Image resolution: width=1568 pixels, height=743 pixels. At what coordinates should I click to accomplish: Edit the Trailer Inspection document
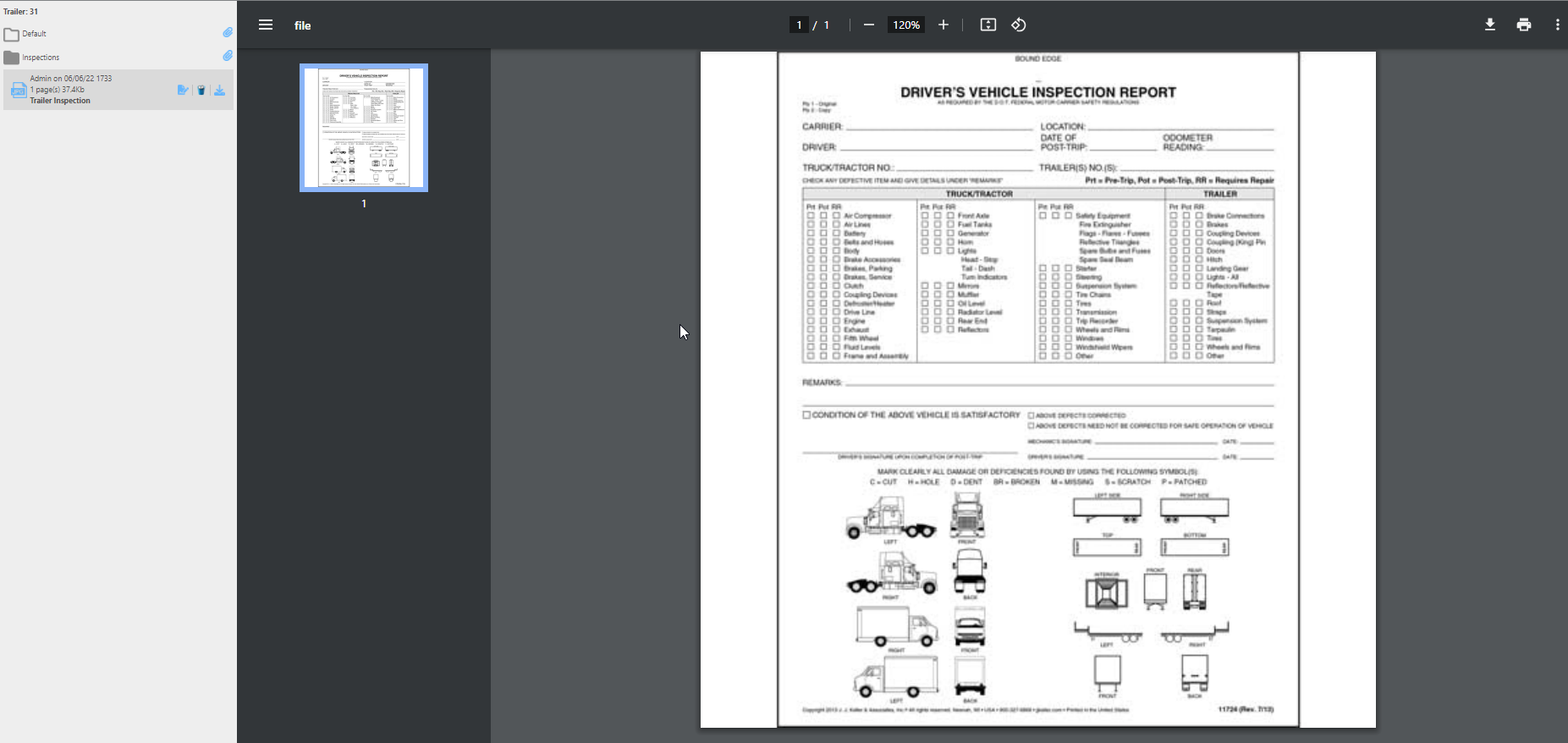183,91
